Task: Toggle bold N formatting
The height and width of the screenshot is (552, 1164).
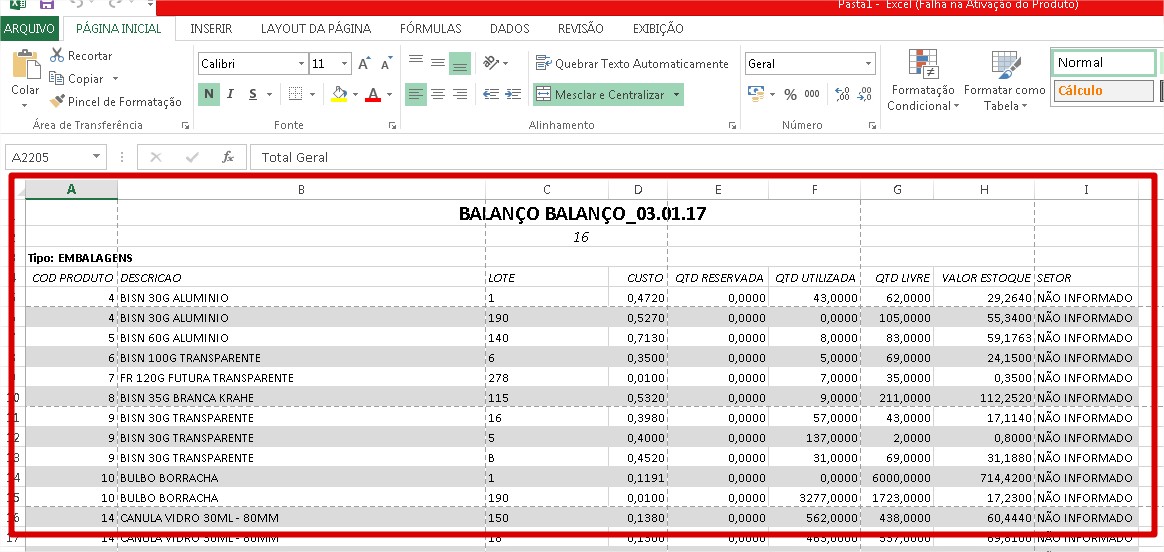Action: tap(209, 95)
